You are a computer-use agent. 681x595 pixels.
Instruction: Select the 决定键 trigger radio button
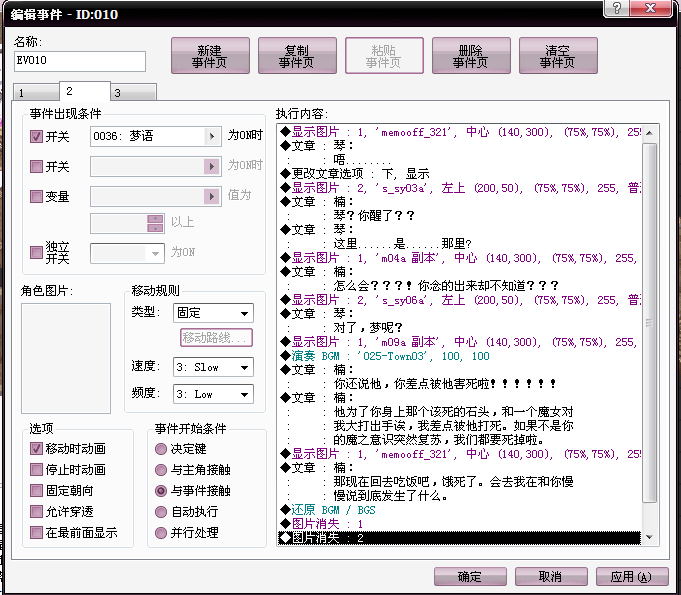(161, 449)
